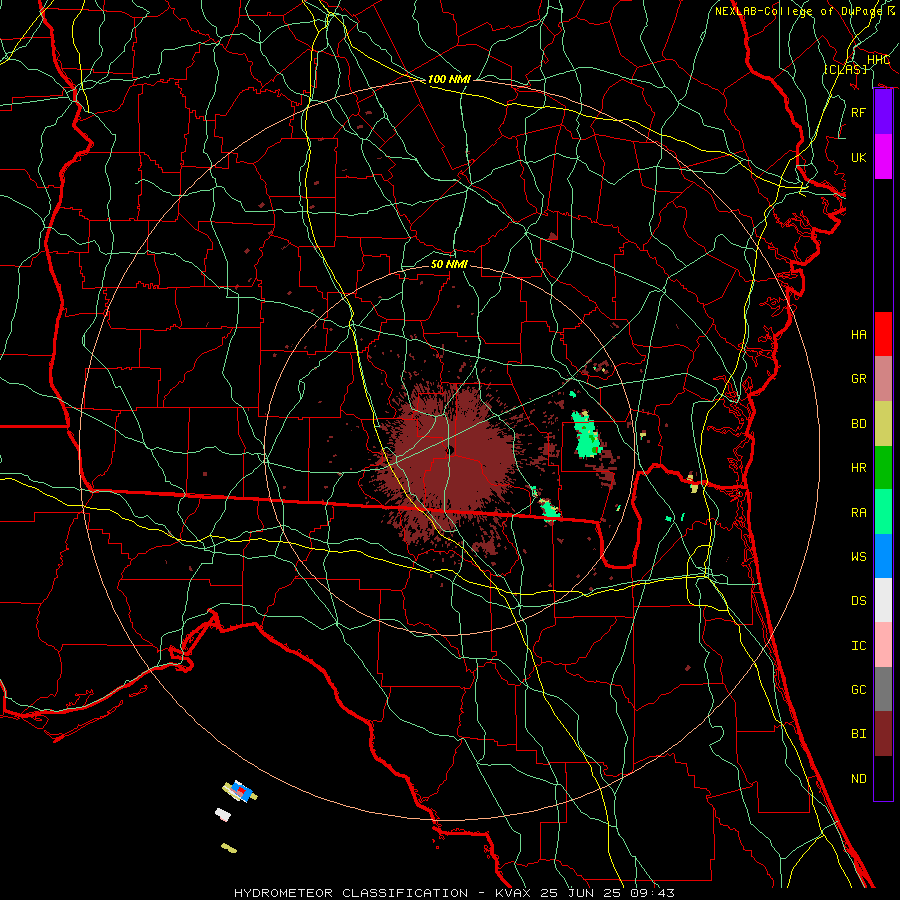The width and height of the screenshot is (900, 900).
Task: Click the yellow echo patch below the white one
Action: 229,848
